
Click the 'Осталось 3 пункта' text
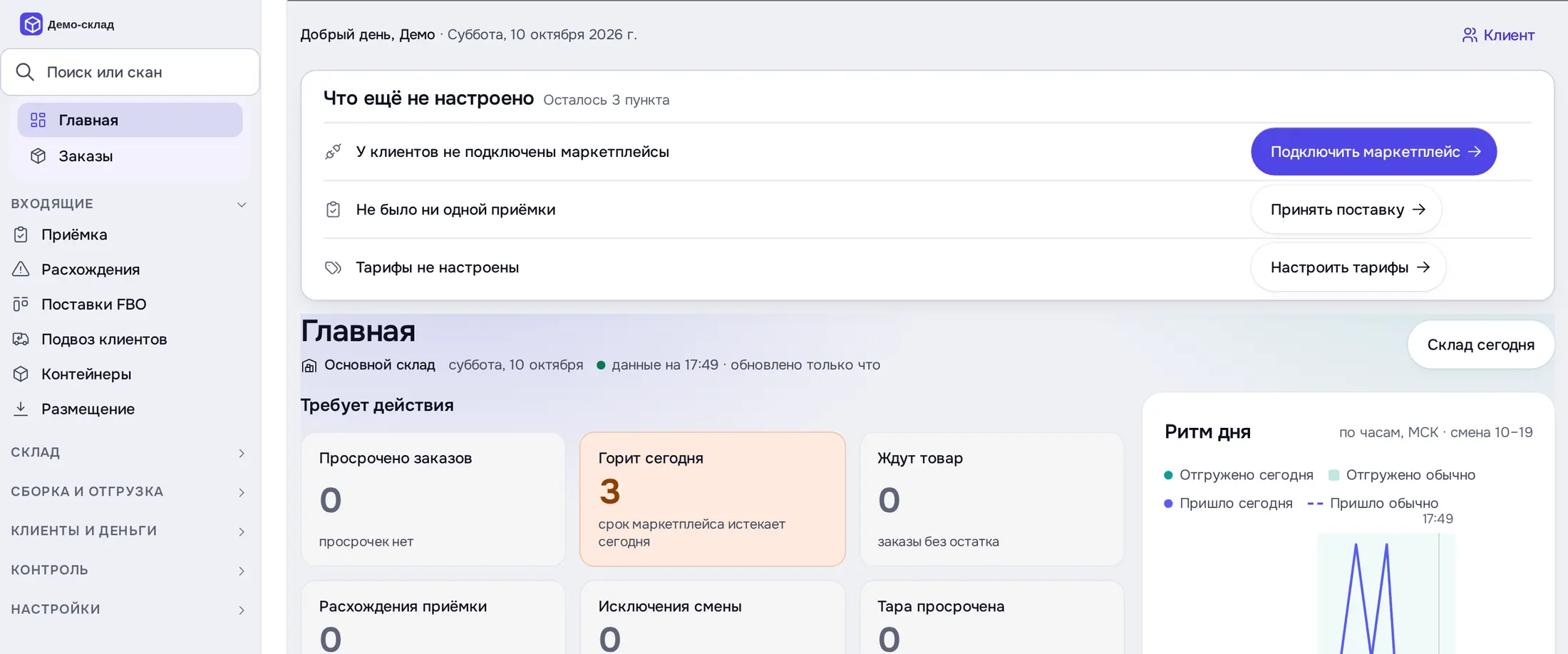pyautogui.click(x=607, y=100)
